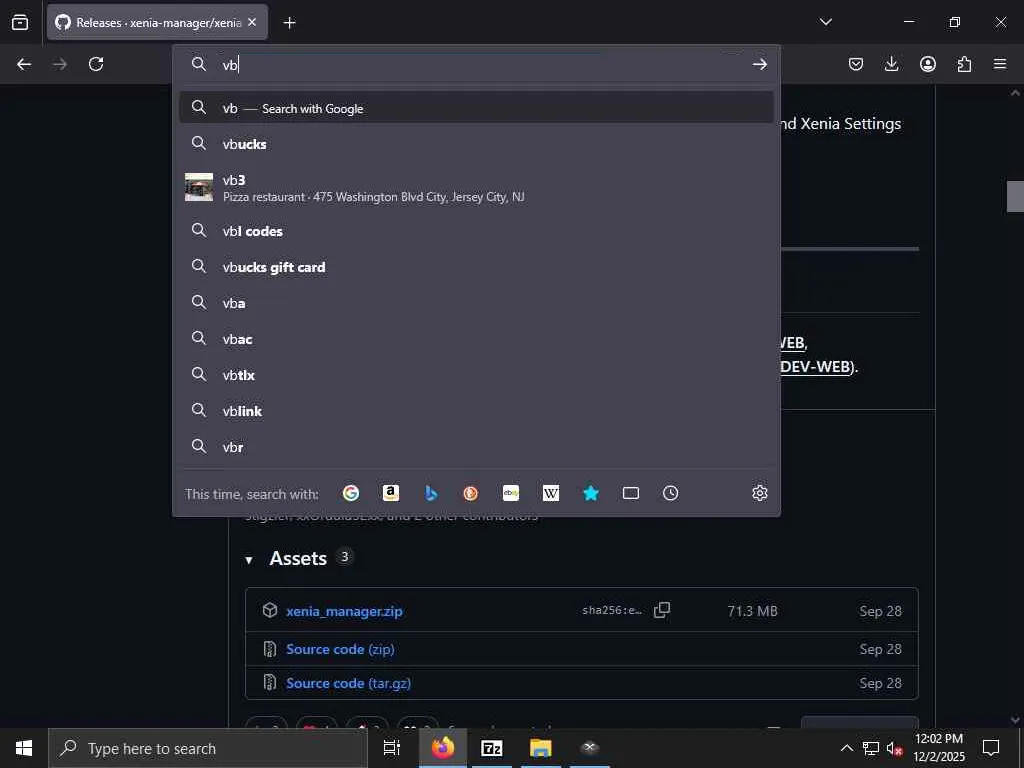Screen dimensions: 1024x768
Task: Click the taskbar 'Type here to search' box
Action: (208, 748)
